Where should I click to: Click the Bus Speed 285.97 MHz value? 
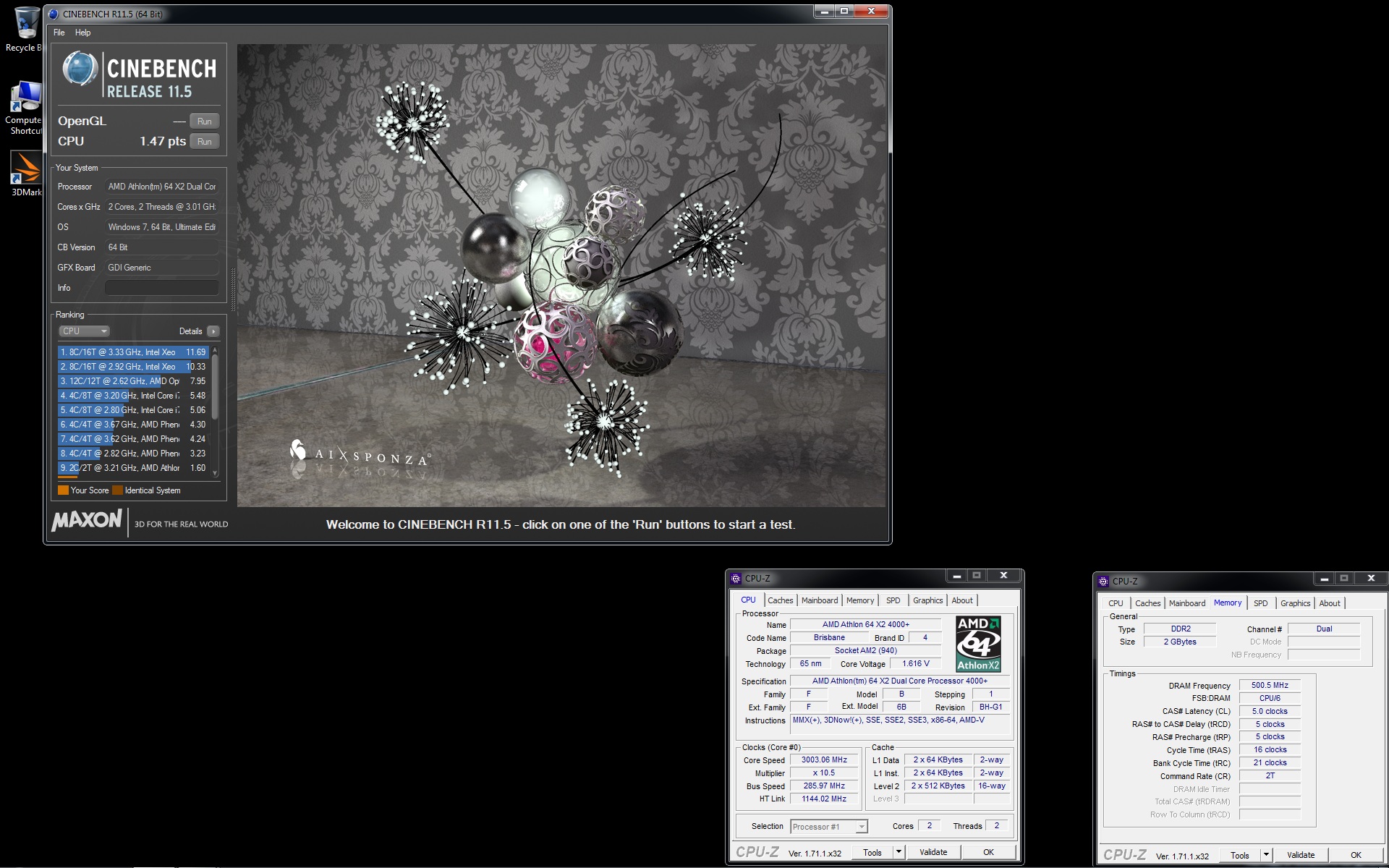[x=824, y=786]
